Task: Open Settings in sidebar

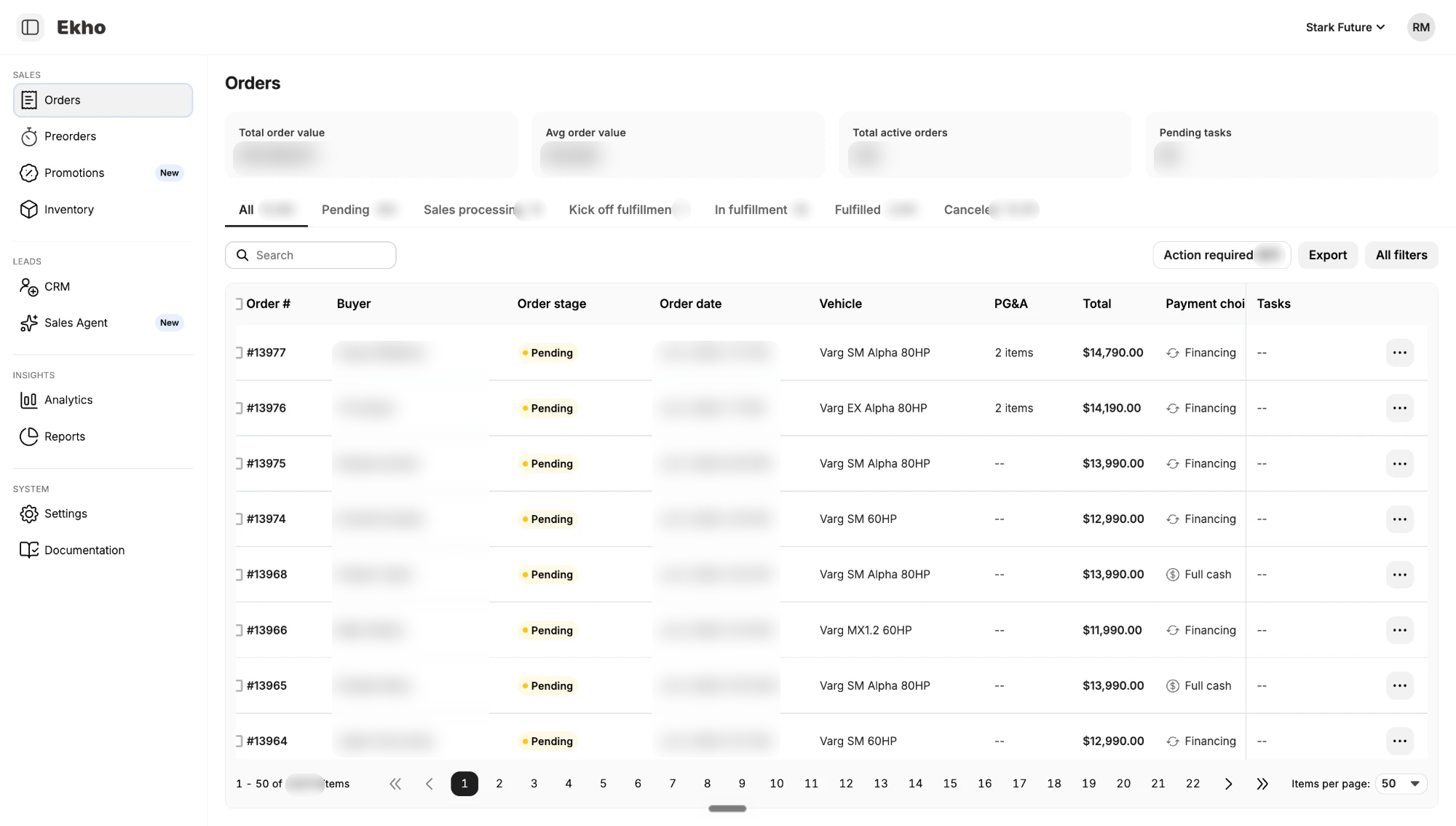Action: coord(103,514)
